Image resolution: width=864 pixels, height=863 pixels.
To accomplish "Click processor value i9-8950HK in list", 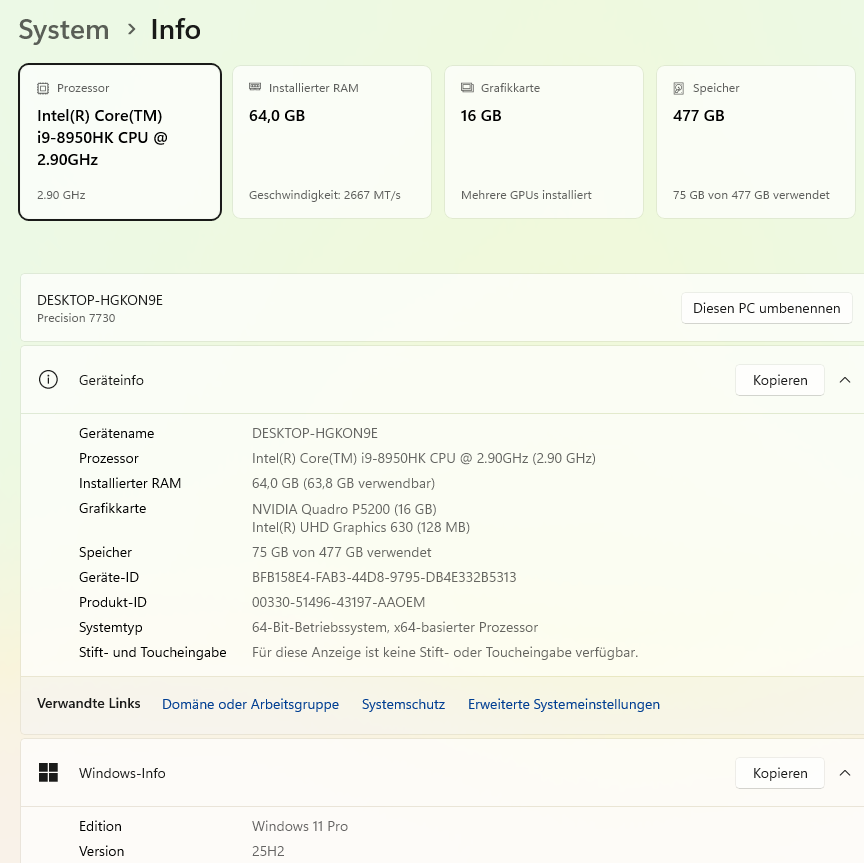I will point(424,459).
